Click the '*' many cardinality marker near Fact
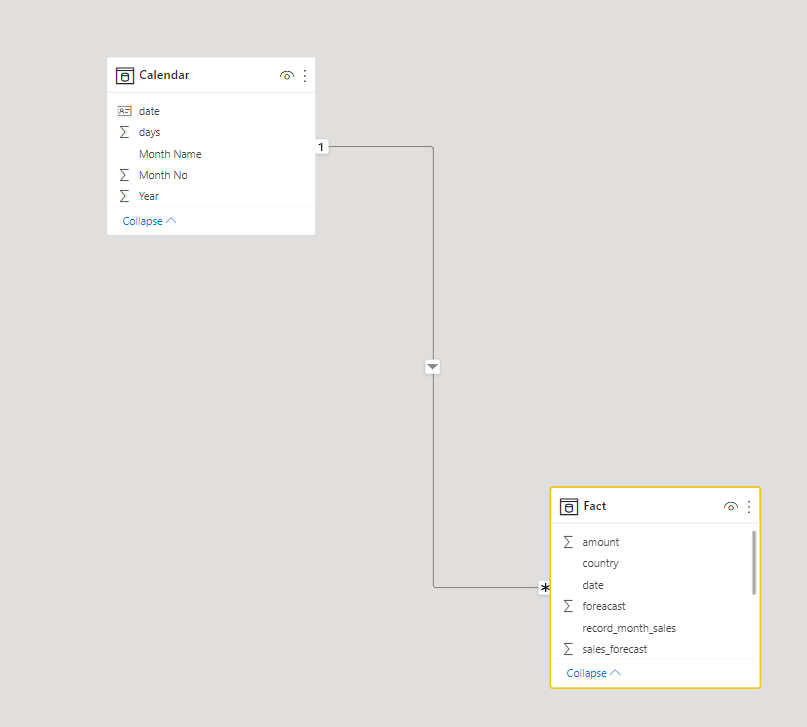This screenshot has height=727, width=807. point(545,588)
